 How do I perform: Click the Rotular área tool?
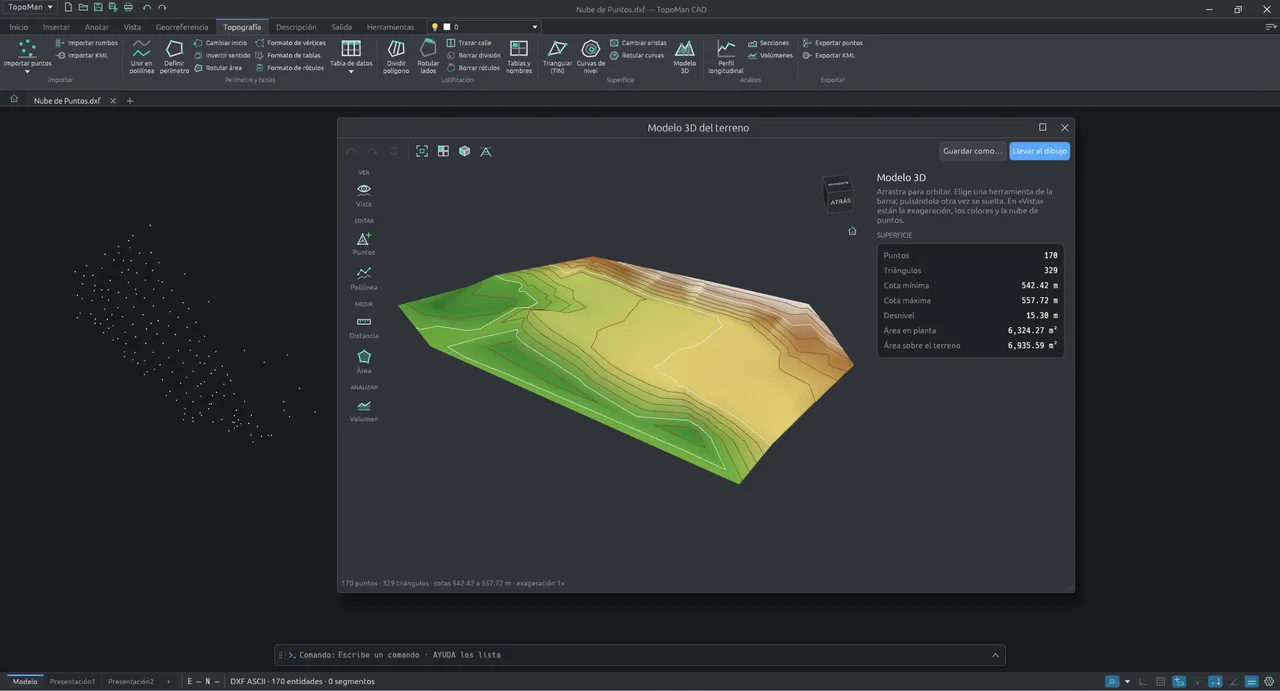coord(218,68)
